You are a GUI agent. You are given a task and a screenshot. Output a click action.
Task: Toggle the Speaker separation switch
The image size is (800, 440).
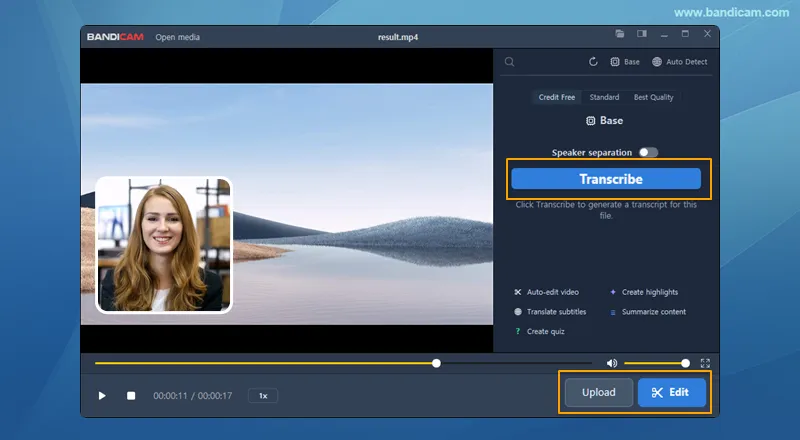pyautogui.click(x=648, y=152)
